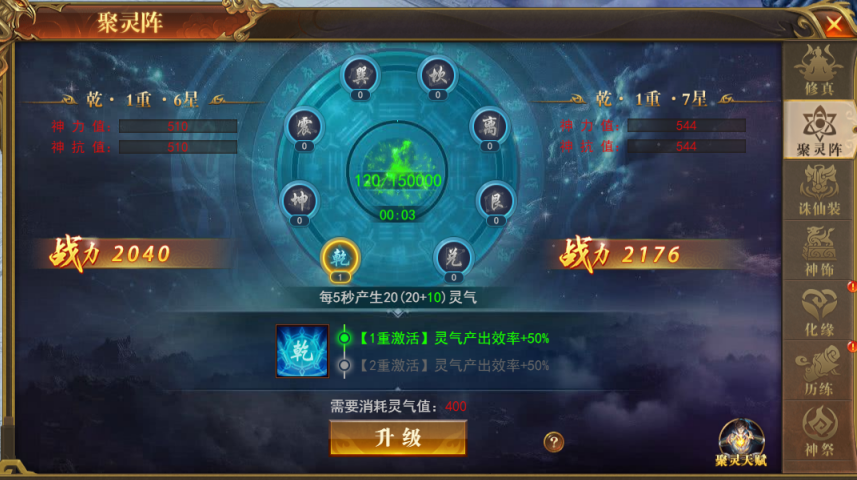Select the 兑 trigram node

(453, 259)
